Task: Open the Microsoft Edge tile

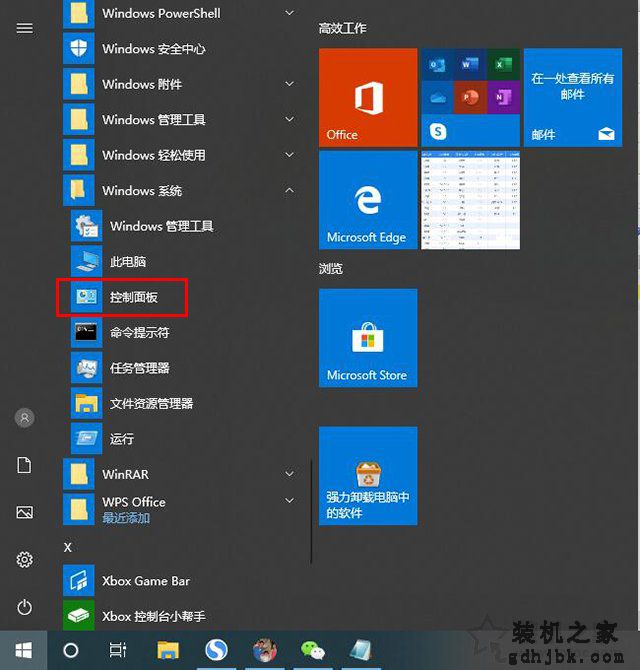Action: pyautogui.click(x=368, y=200)
